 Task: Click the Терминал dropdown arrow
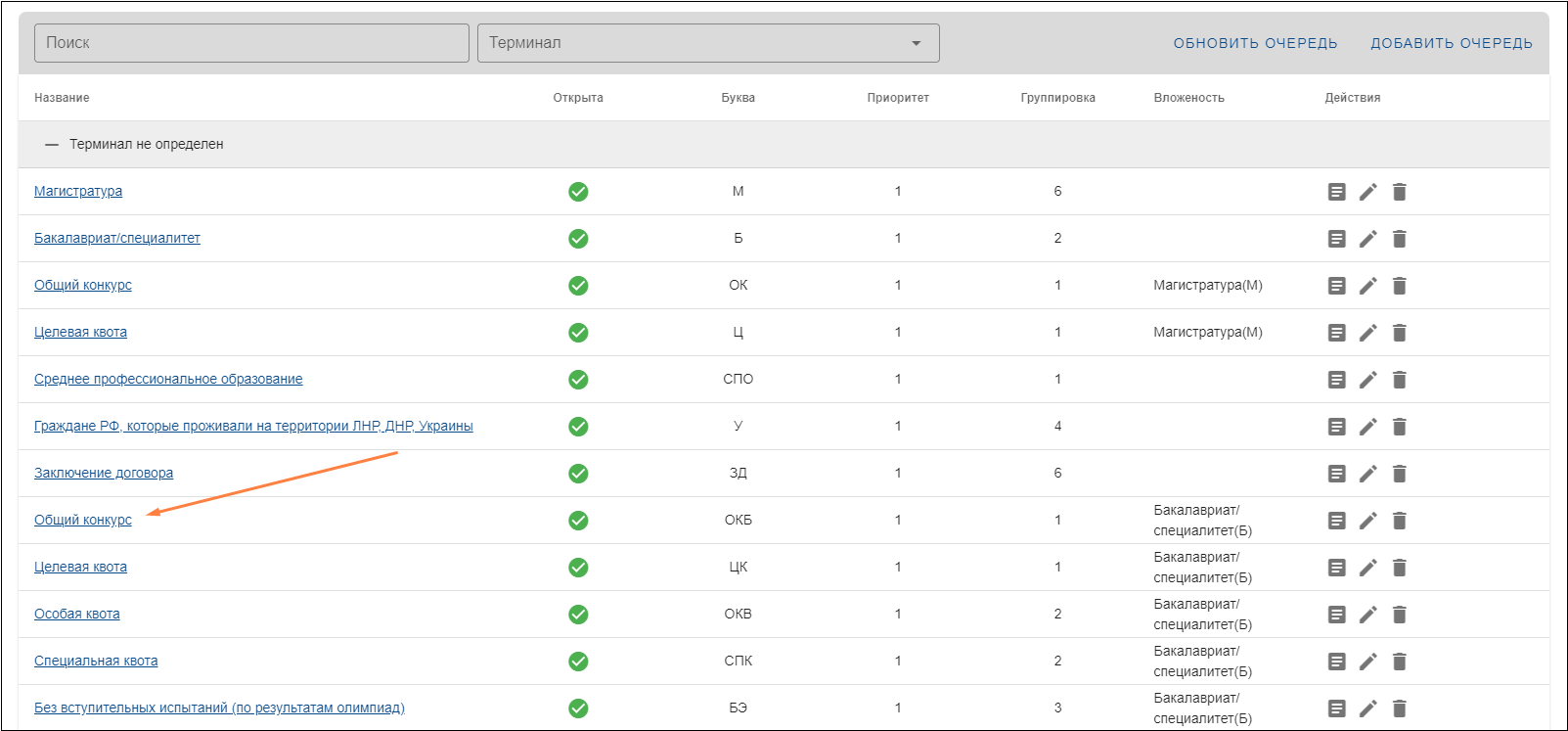pos(916,43)
